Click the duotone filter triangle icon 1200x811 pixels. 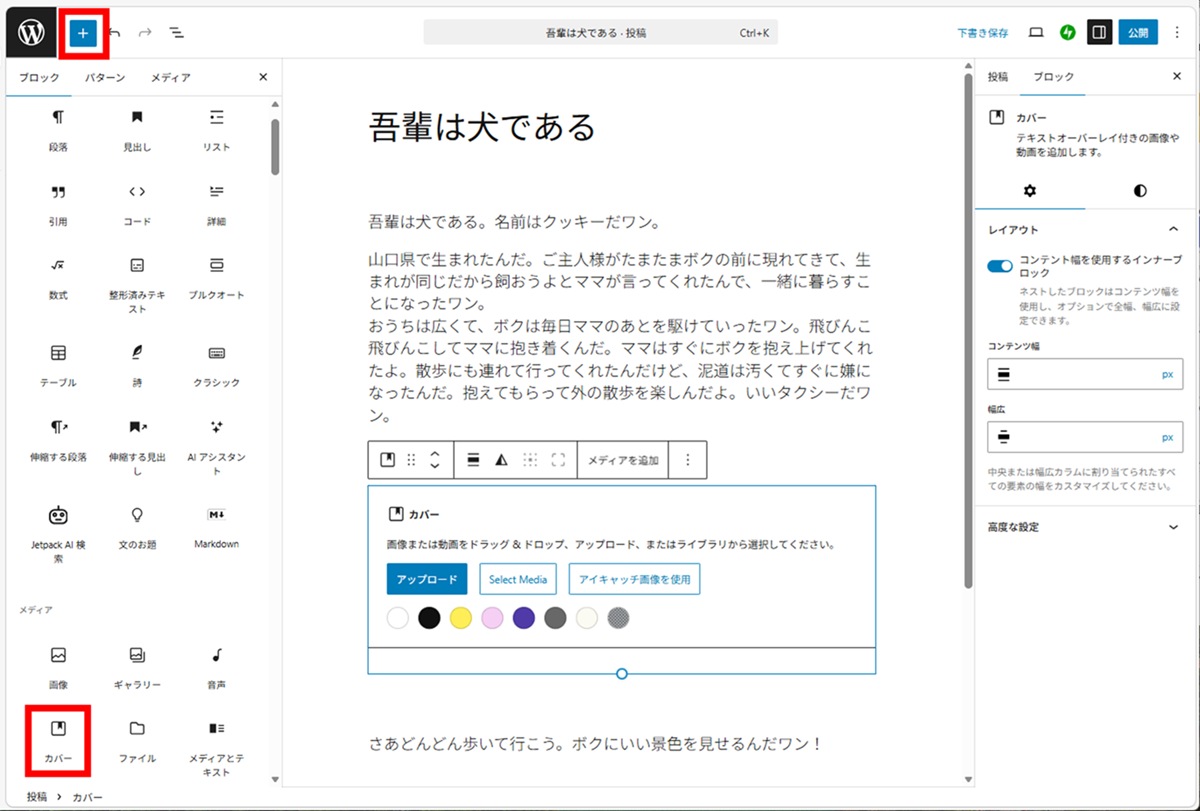pos(502,460)
